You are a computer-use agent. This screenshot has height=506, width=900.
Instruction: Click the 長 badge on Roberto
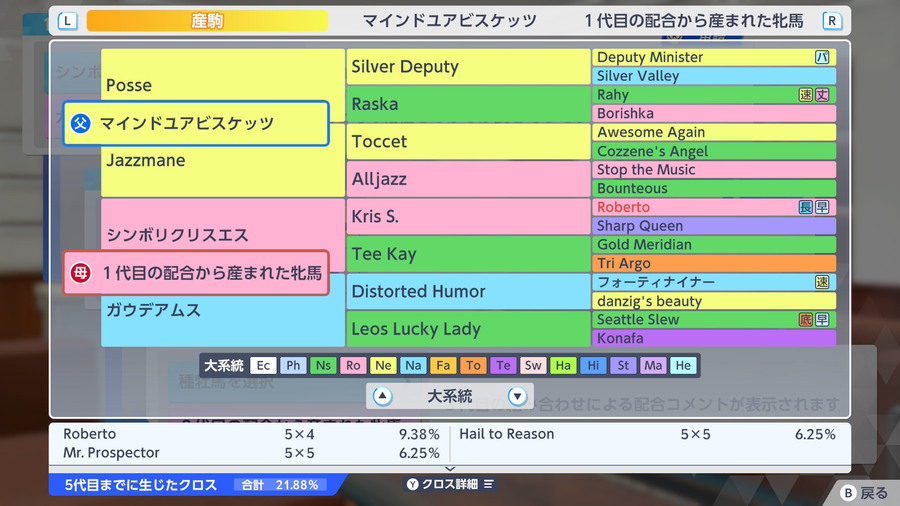(805, 207)
